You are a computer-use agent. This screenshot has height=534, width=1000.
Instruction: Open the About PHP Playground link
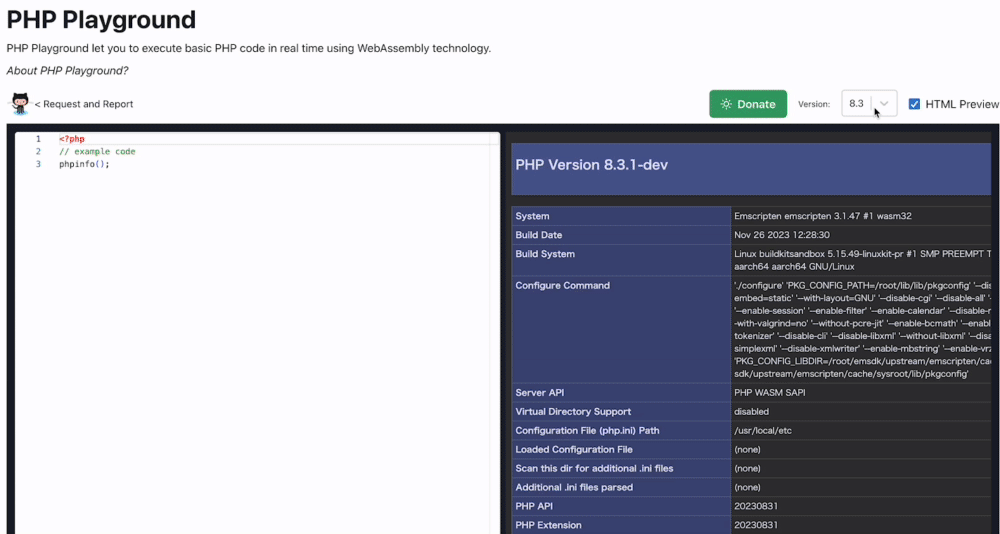[x=67, y=70]
